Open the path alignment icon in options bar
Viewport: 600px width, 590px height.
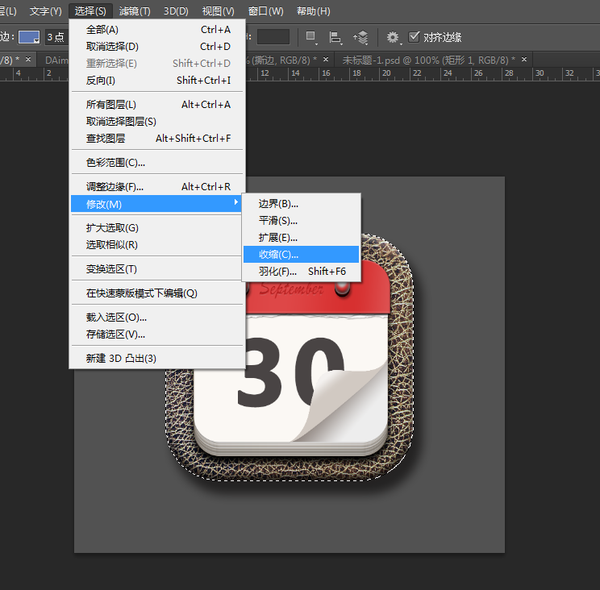[335, 37]
